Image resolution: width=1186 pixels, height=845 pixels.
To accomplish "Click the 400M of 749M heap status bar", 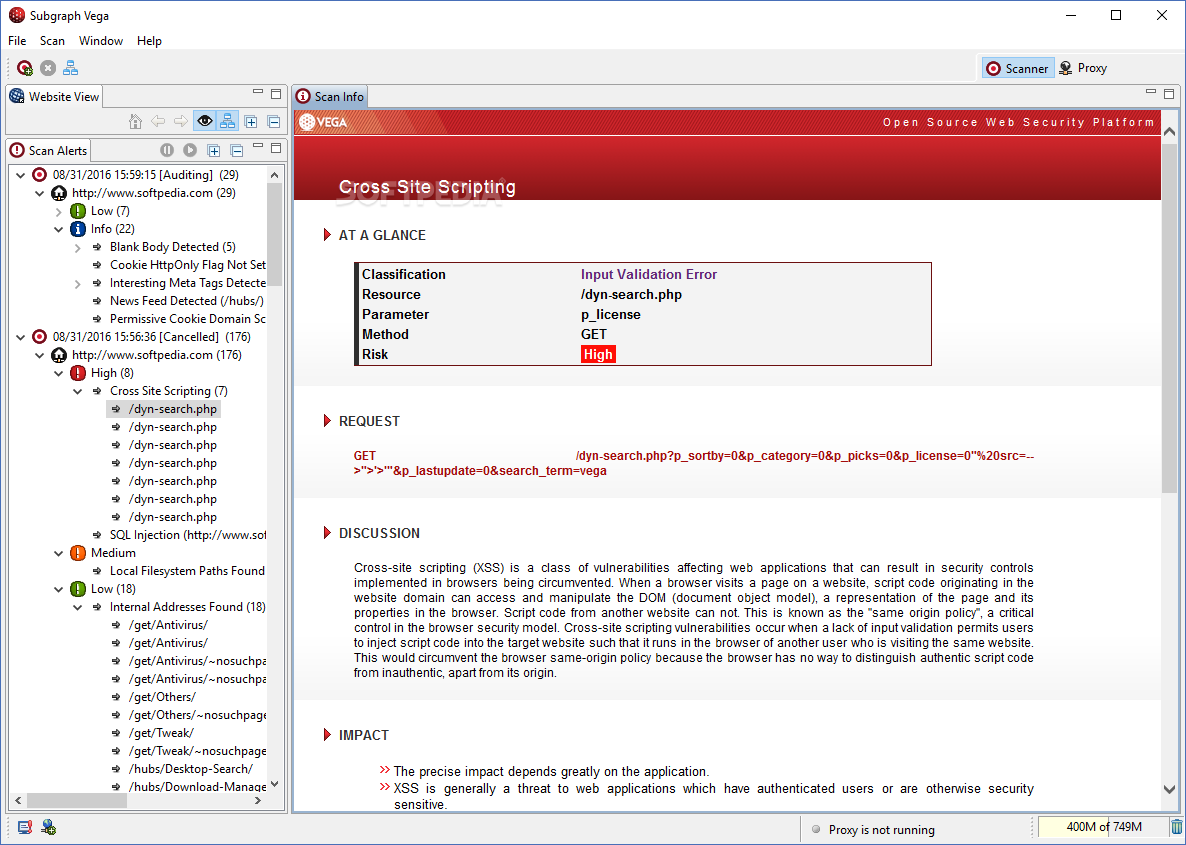I will (1103, 827).
